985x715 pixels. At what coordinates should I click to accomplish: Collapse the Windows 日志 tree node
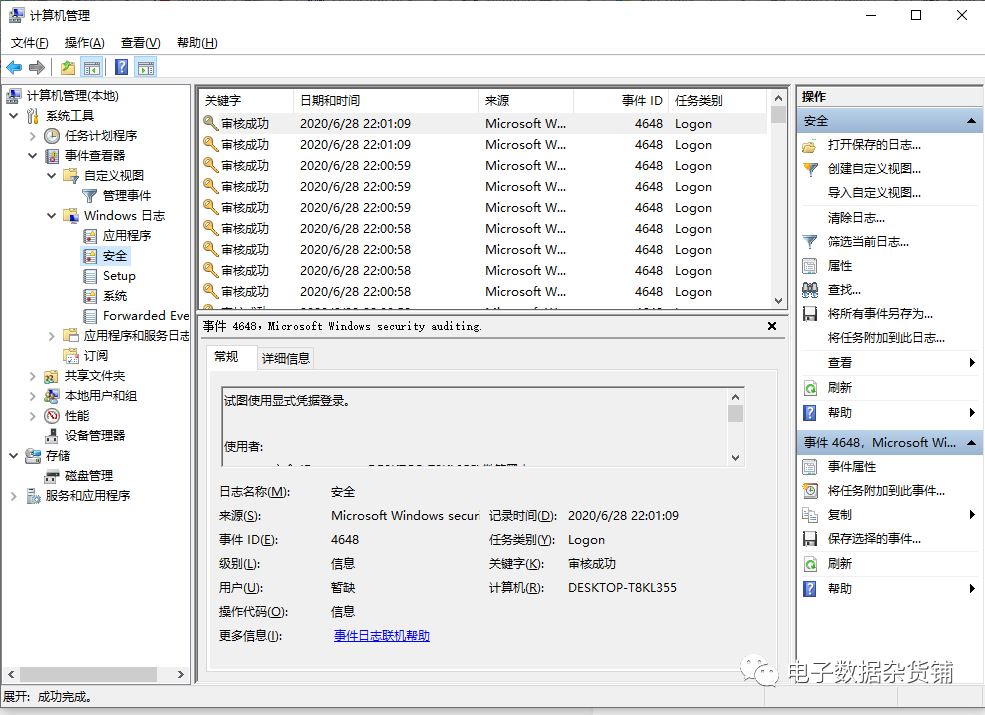(x=52, y=215)
